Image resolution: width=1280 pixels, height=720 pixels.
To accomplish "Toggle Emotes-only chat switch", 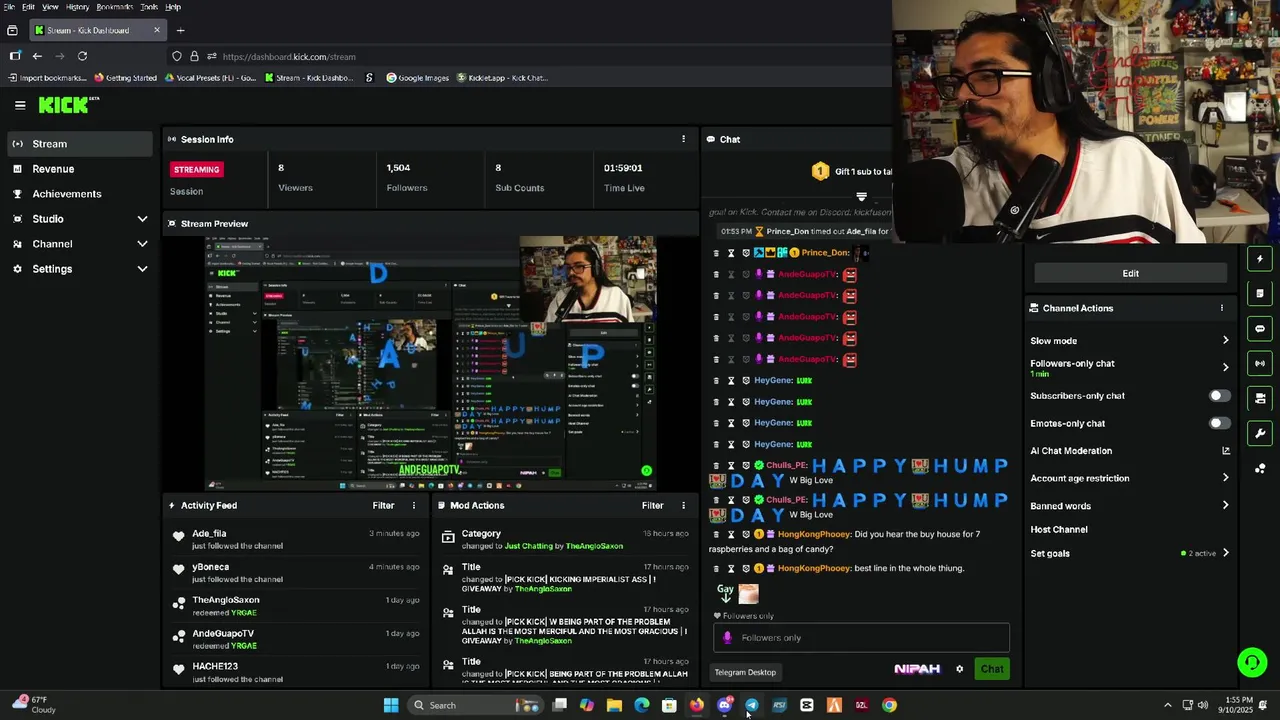I will pyautogui.click(x=1219, y=423).
